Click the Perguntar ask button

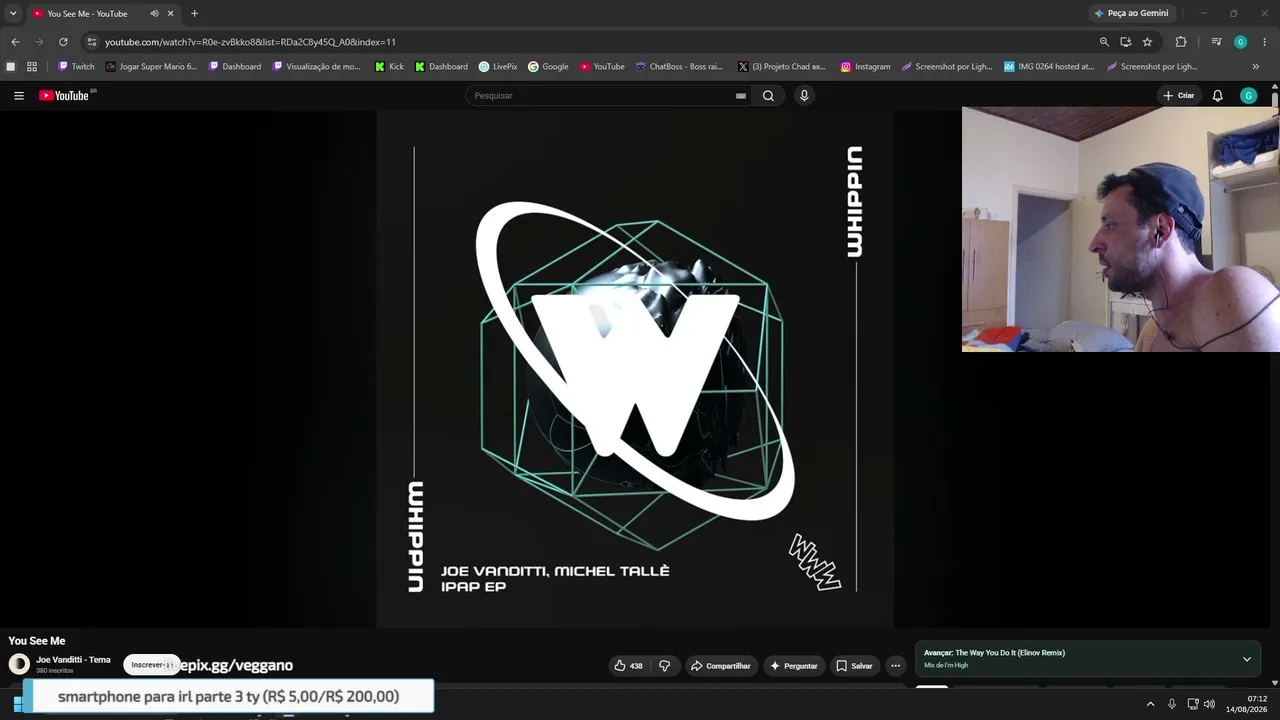794,666
